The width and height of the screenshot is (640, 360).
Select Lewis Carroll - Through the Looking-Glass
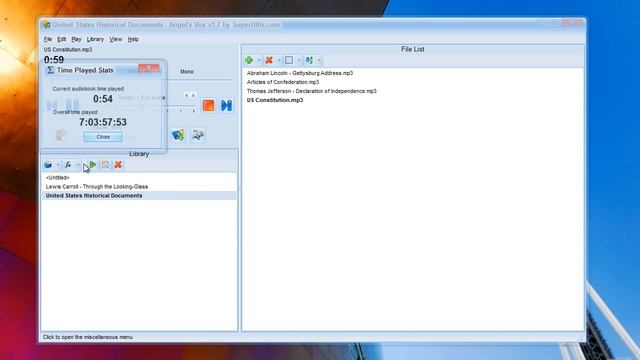[139, 187]
